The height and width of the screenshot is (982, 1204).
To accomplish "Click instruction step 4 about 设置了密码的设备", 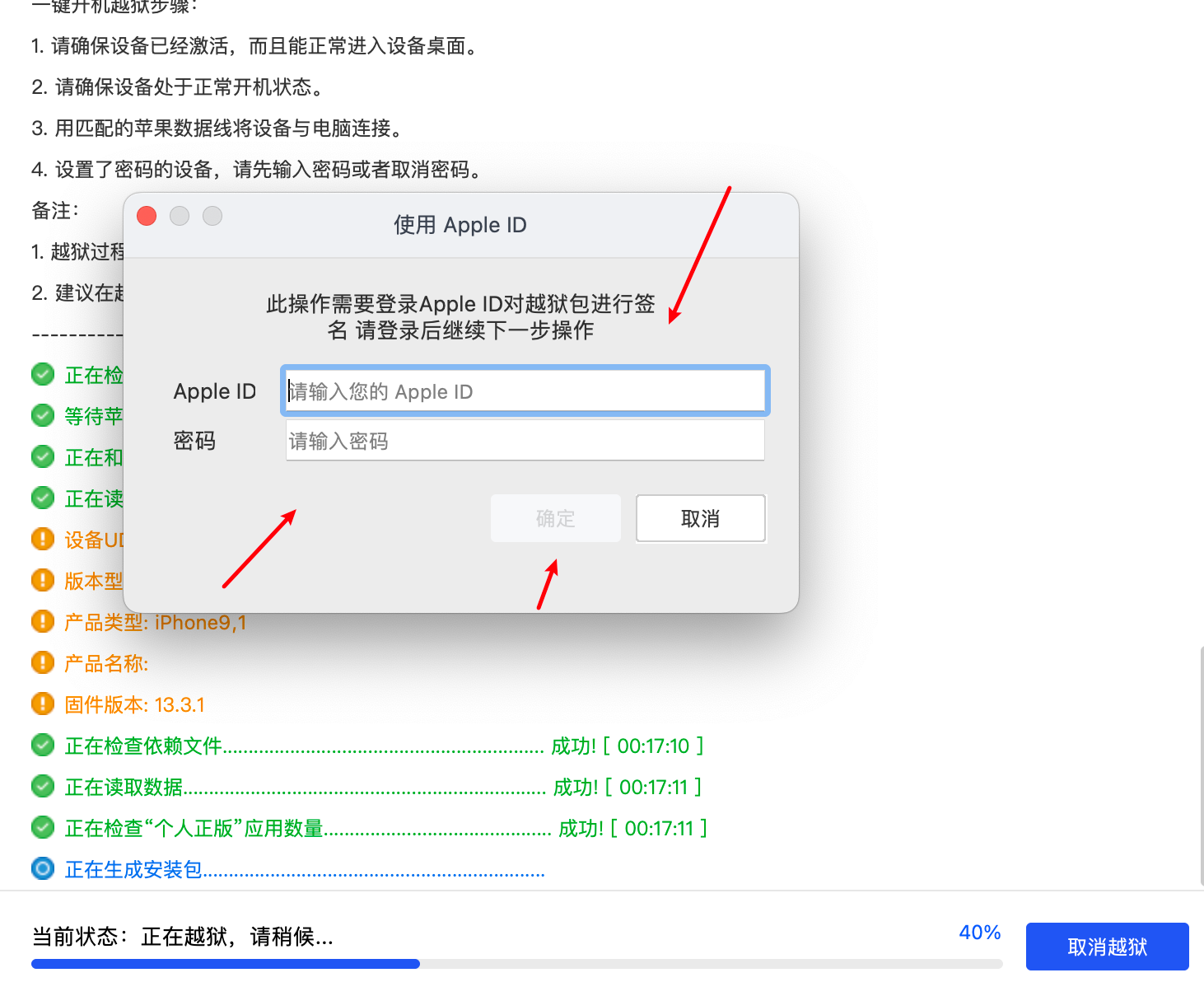I will (x=257, y=169).
